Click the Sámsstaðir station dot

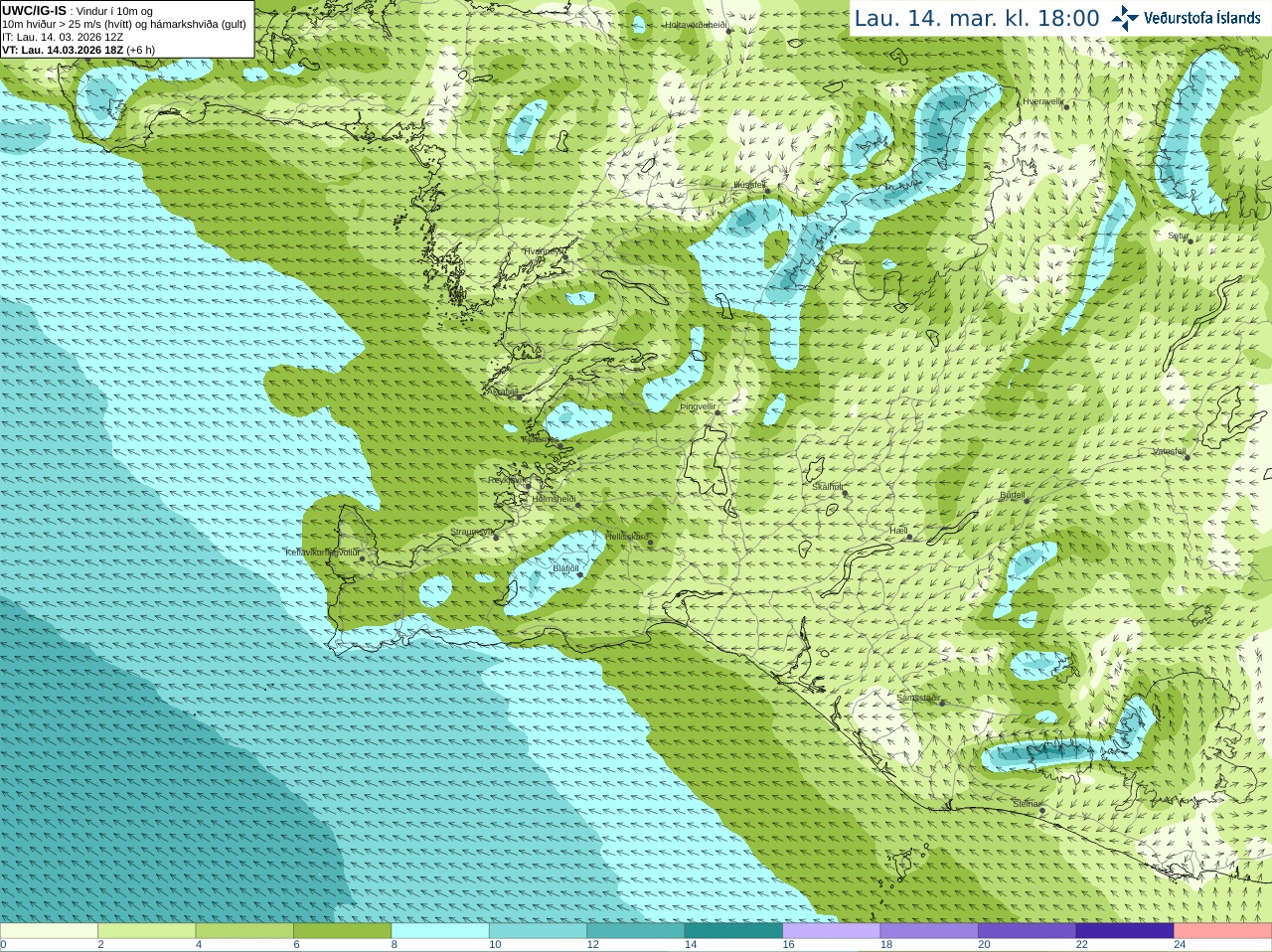click(942, 702)
